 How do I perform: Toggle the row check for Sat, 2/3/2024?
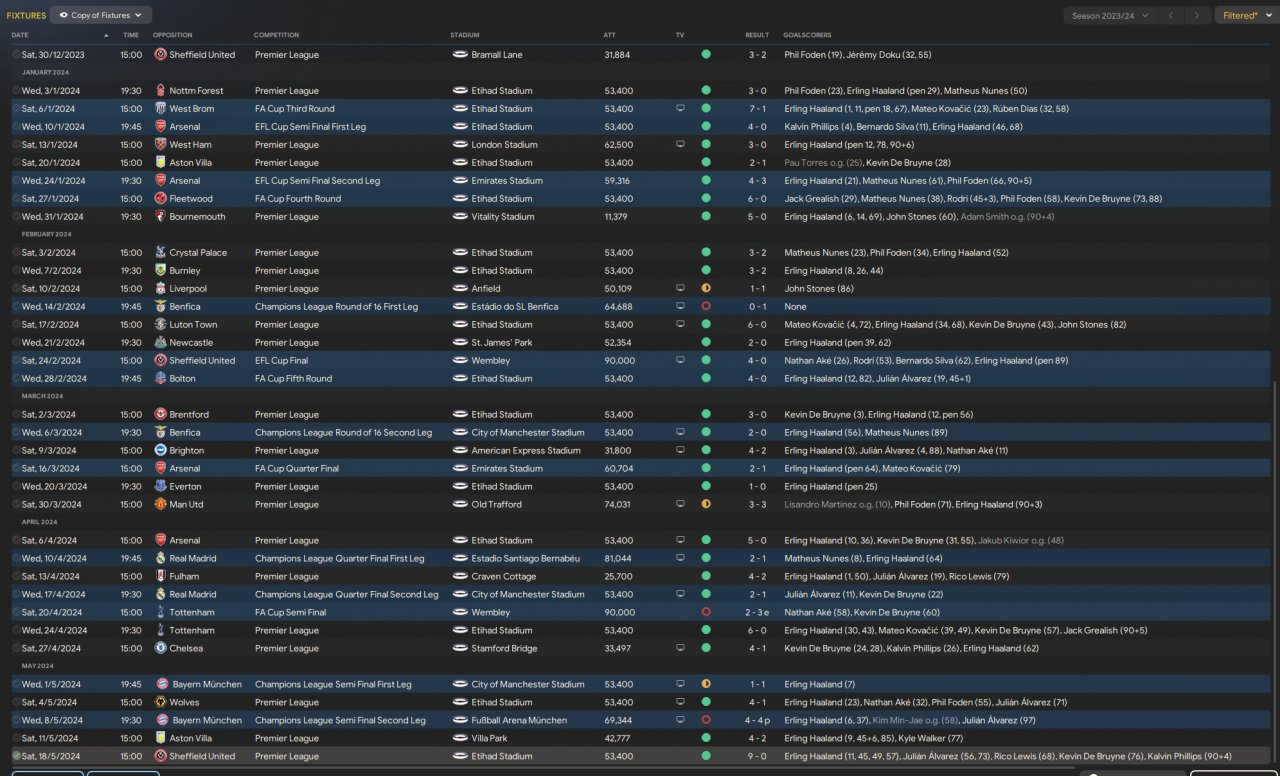point(16,415)
